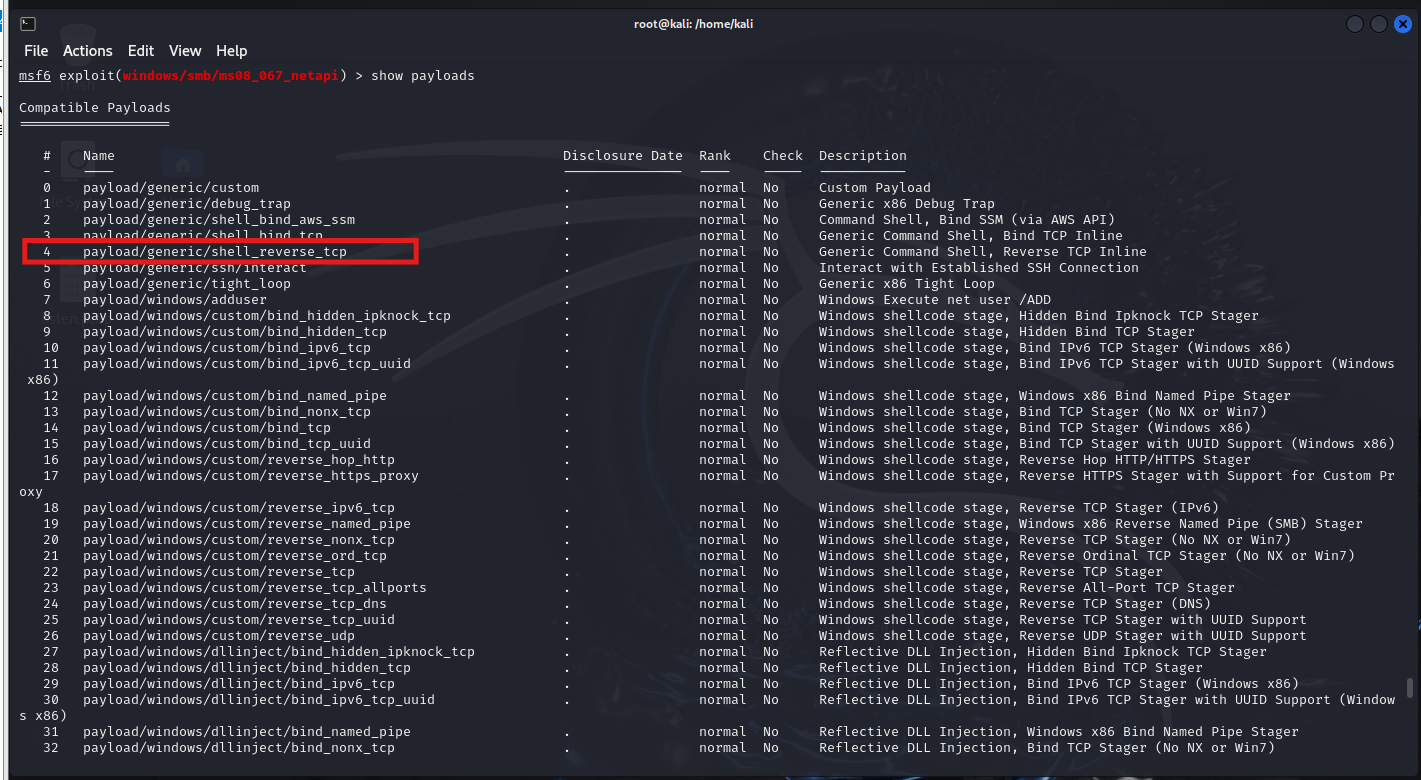The image size is (1421, 780).
Task: Click the 'Rank' column header
Action: point(715,156)
